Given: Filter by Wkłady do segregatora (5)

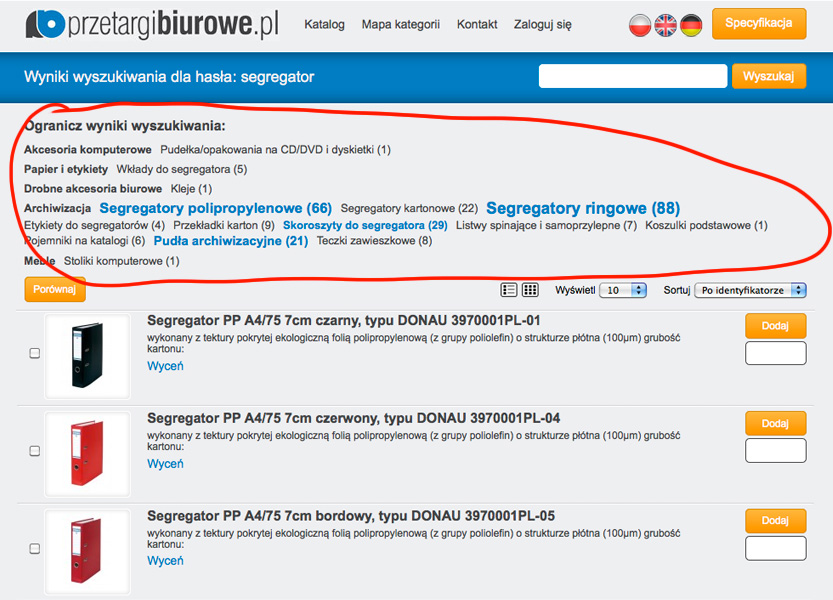Looking at the screenshot, I should (x=182, y=169).
